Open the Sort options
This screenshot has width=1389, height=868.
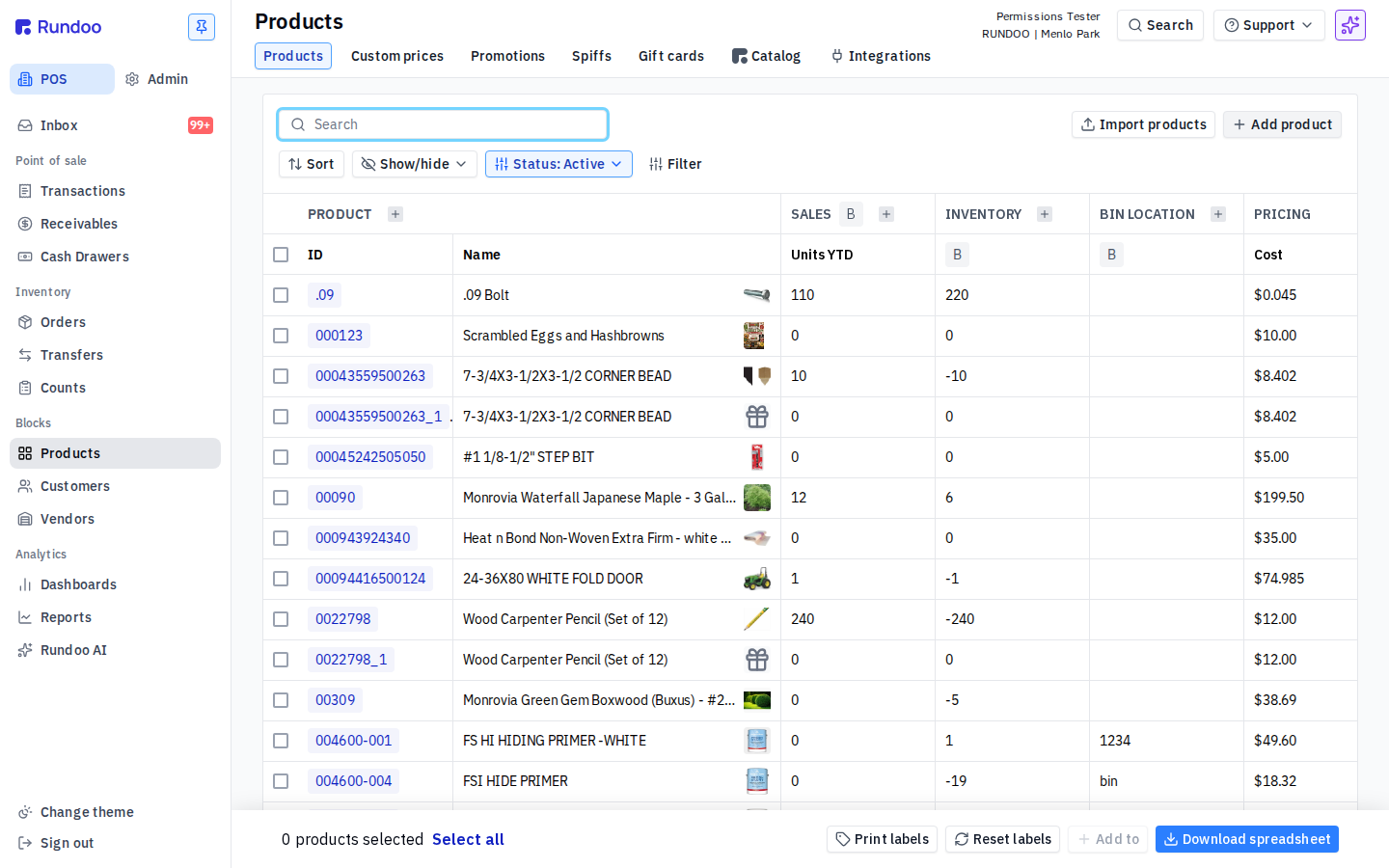click(x=312, y=164)
